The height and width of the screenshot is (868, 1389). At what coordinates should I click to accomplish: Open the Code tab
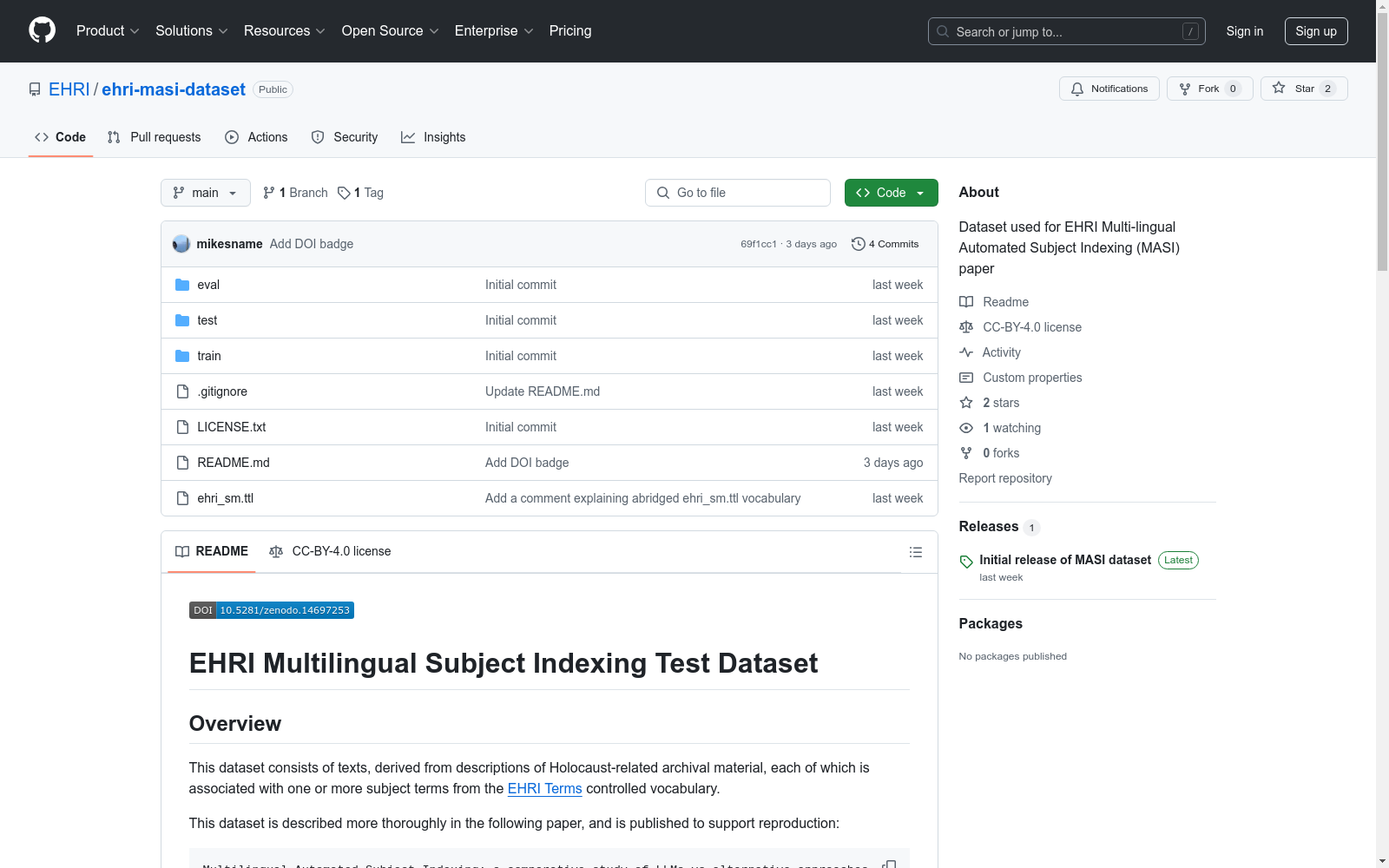61,137
